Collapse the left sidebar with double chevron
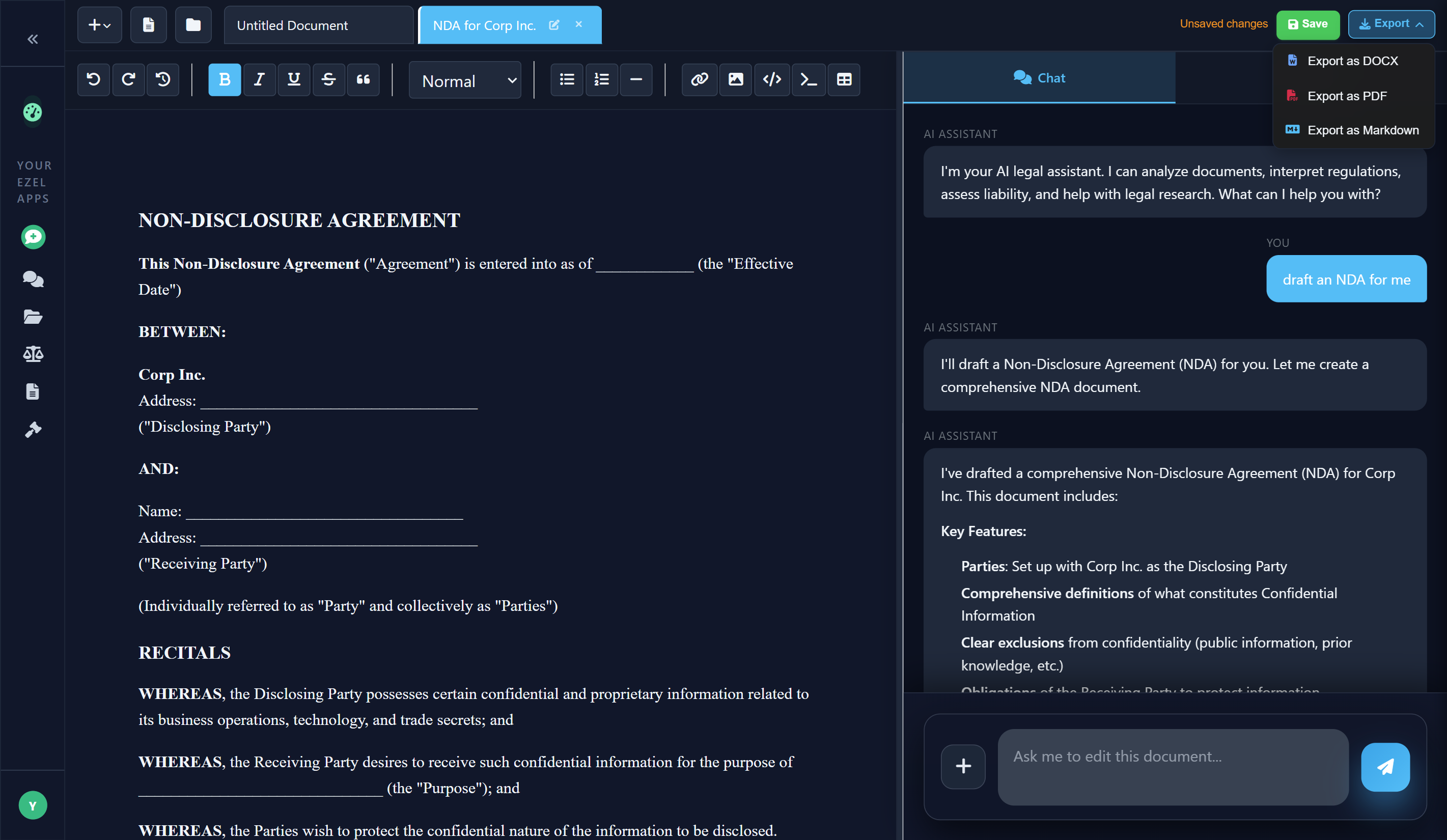The image size is (1447, 840). [x=33, y=39]
